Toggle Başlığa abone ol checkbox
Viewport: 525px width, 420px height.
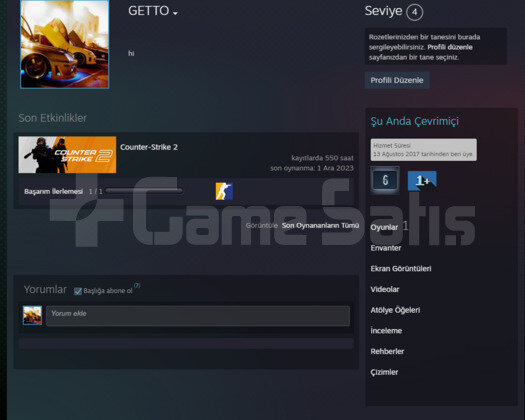pos(78,291)
